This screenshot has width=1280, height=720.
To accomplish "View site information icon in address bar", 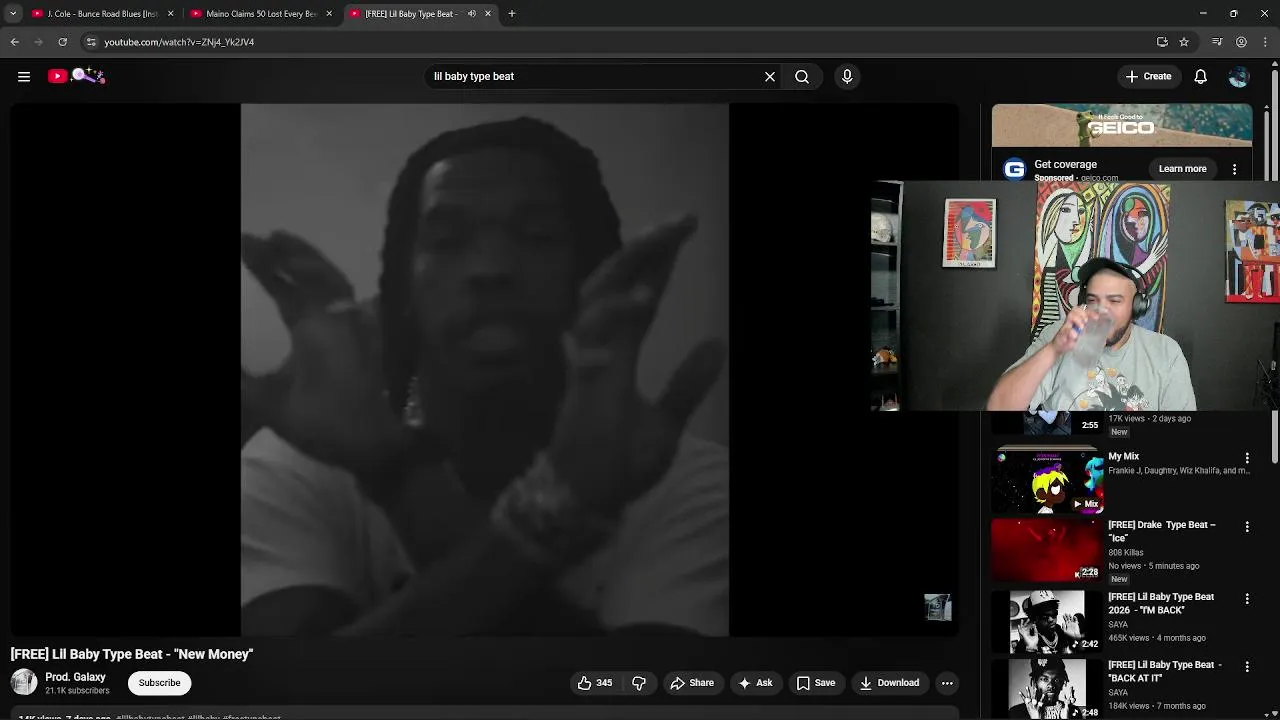I will 91,42.
